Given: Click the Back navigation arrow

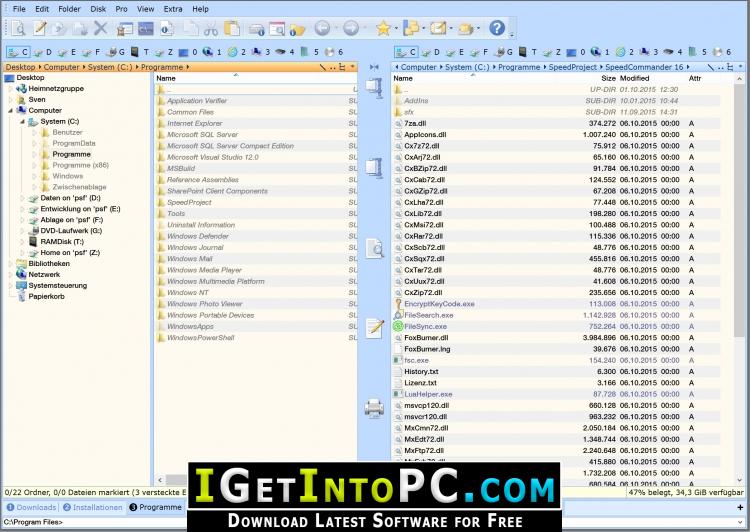Looking at the screenshot, I should point(322,29).
